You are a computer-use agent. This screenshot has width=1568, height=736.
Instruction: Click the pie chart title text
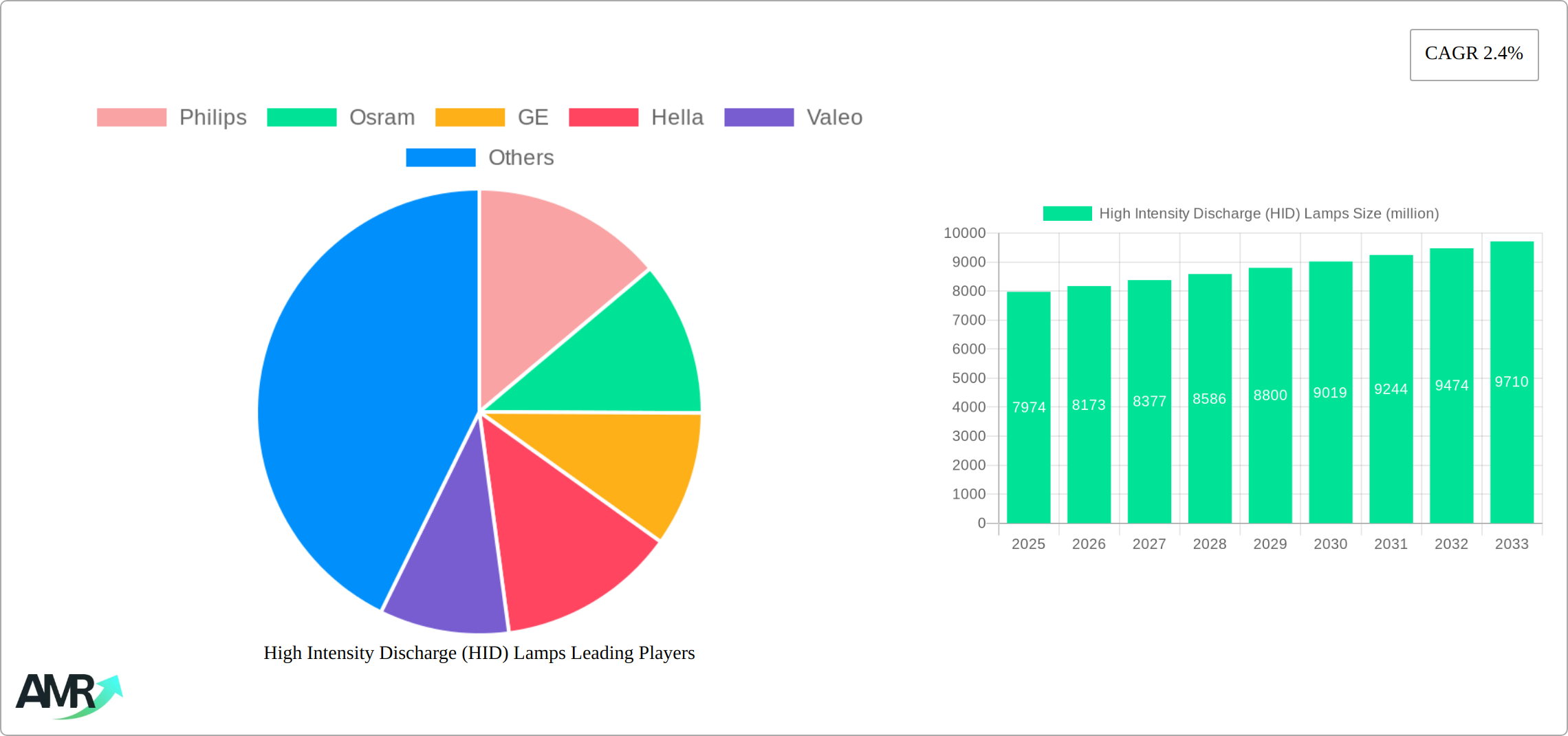click(479, 653)
